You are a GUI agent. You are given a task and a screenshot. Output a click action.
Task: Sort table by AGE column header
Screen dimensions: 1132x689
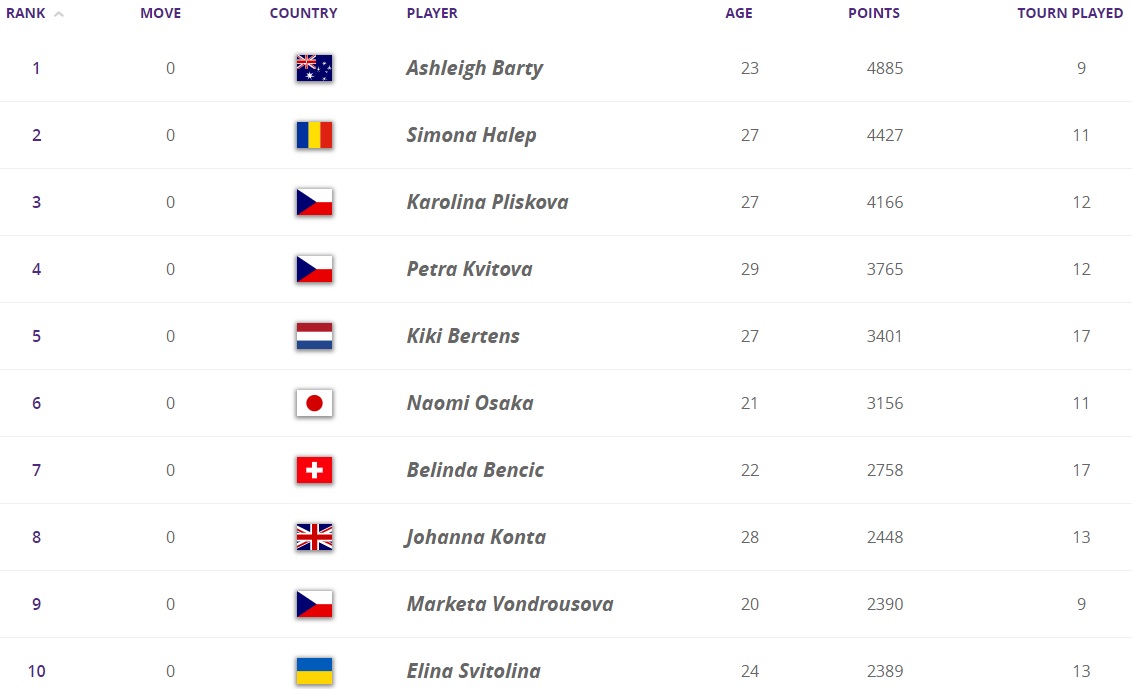click(x=739, y=14)
